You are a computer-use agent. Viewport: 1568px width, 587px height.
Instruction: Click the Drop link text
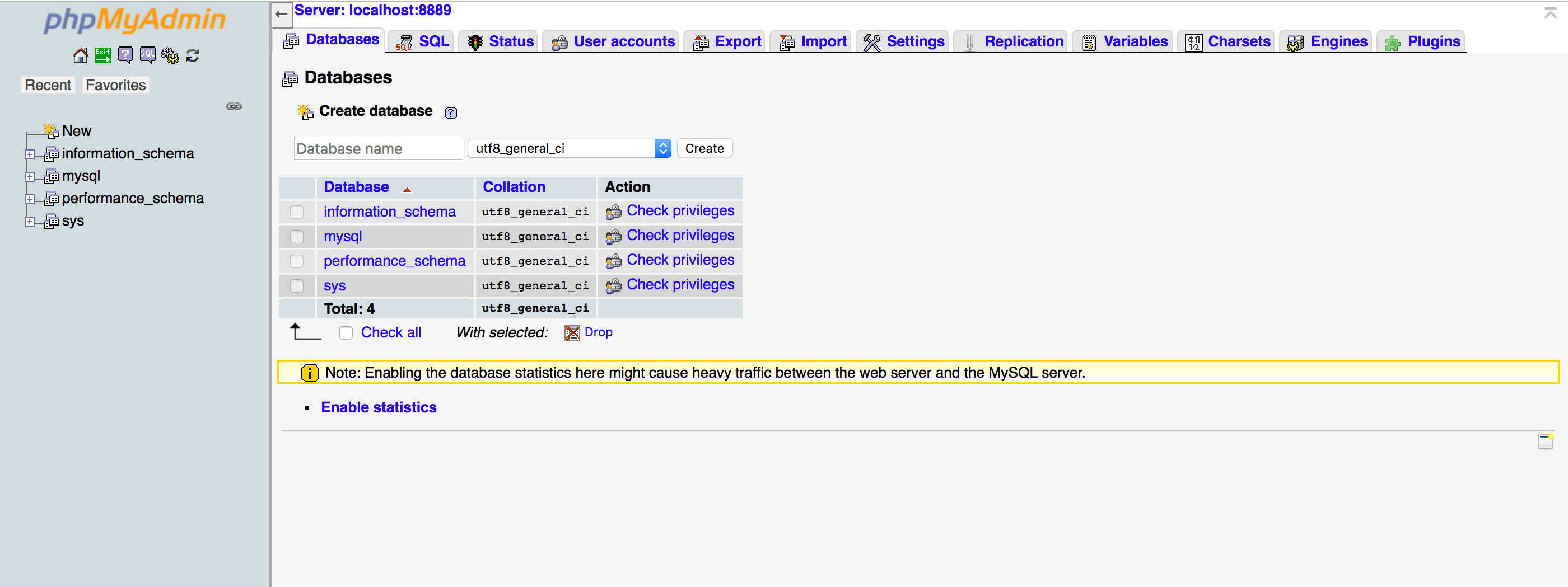598,332
